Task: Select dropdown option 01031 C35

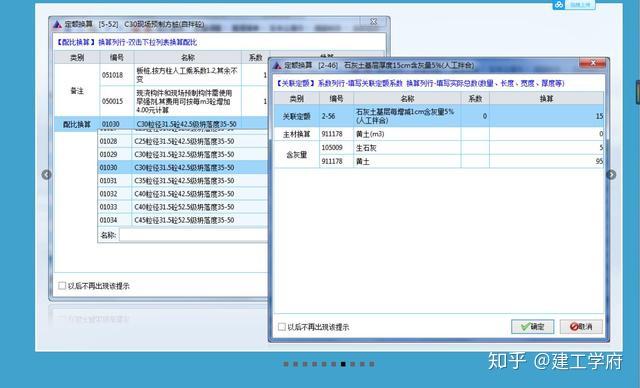Action: pos(182,181)
